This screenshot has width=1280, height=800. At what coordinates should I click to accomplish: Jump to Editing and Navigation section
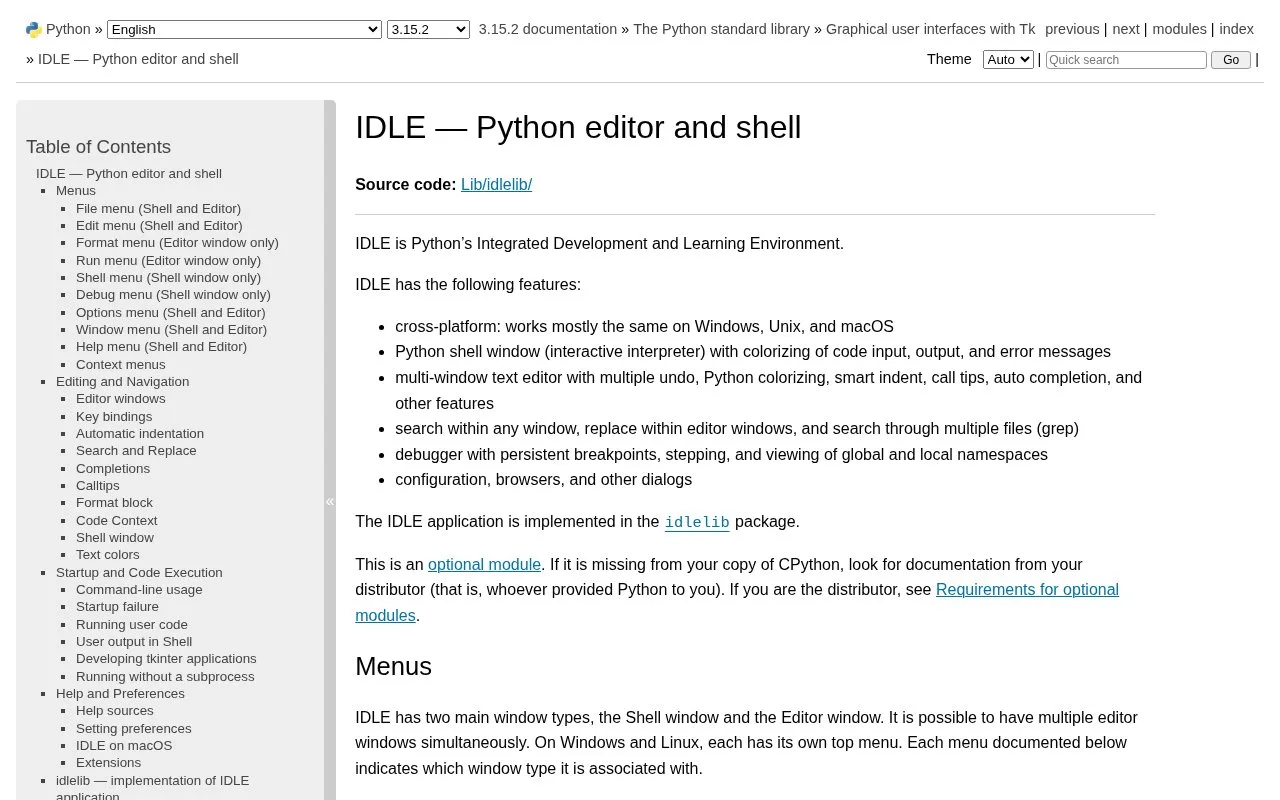click(122, 381)
